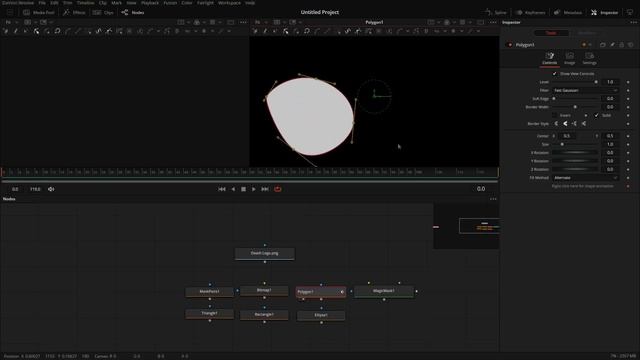
Task: Toggle single or dual viewer icon in left viewer
Action: pos(231,22)
